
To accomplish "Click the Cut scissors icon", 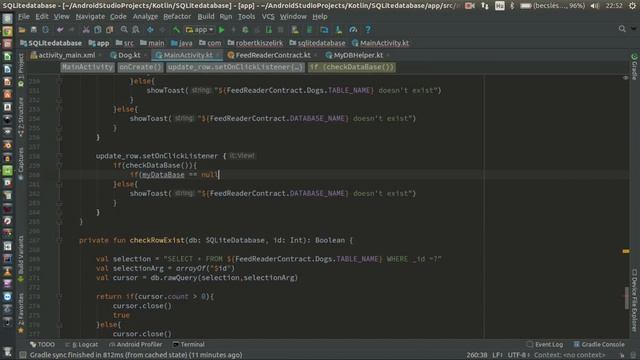I will click(86, 30).
